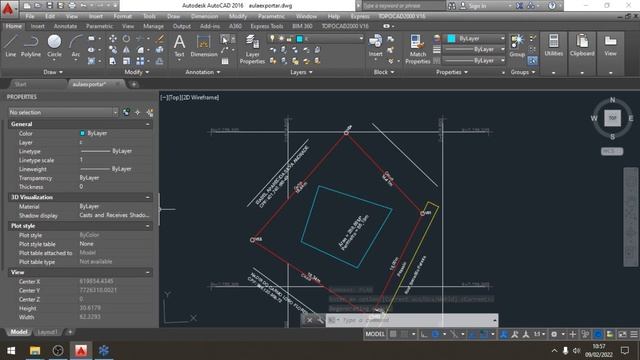640x360 pixels.
Task: Toggle object snap in status bar
Action: 484,334
